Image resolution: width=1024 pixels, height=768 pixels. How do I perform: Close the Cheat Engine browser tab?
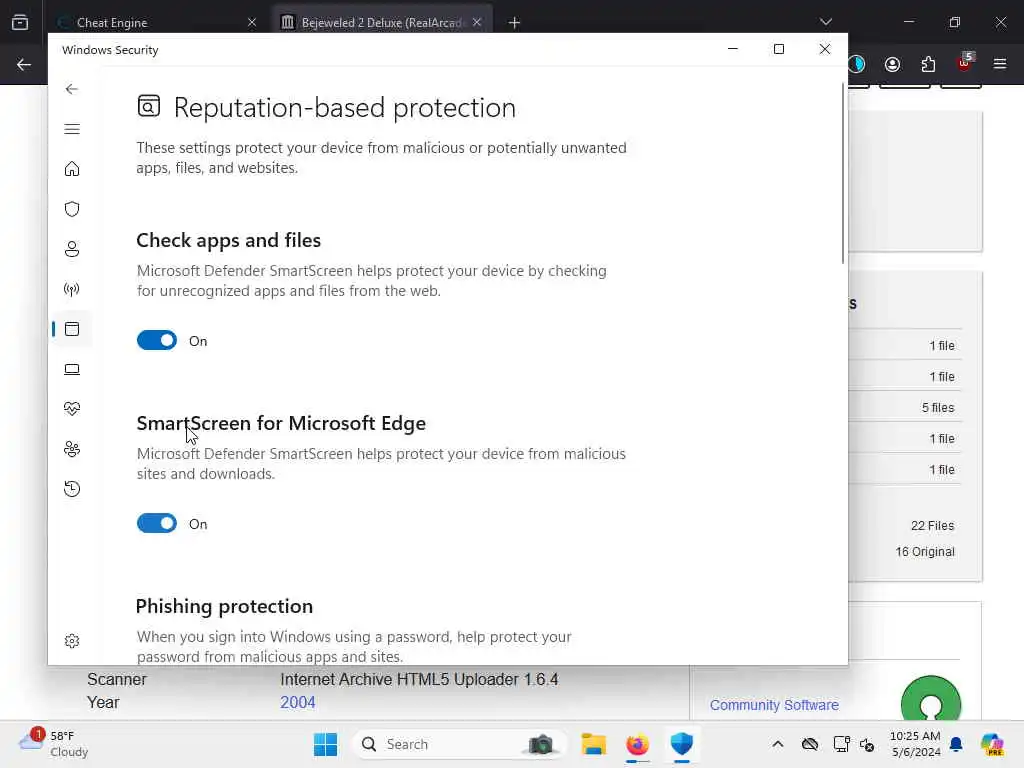(x=252, y=23)
